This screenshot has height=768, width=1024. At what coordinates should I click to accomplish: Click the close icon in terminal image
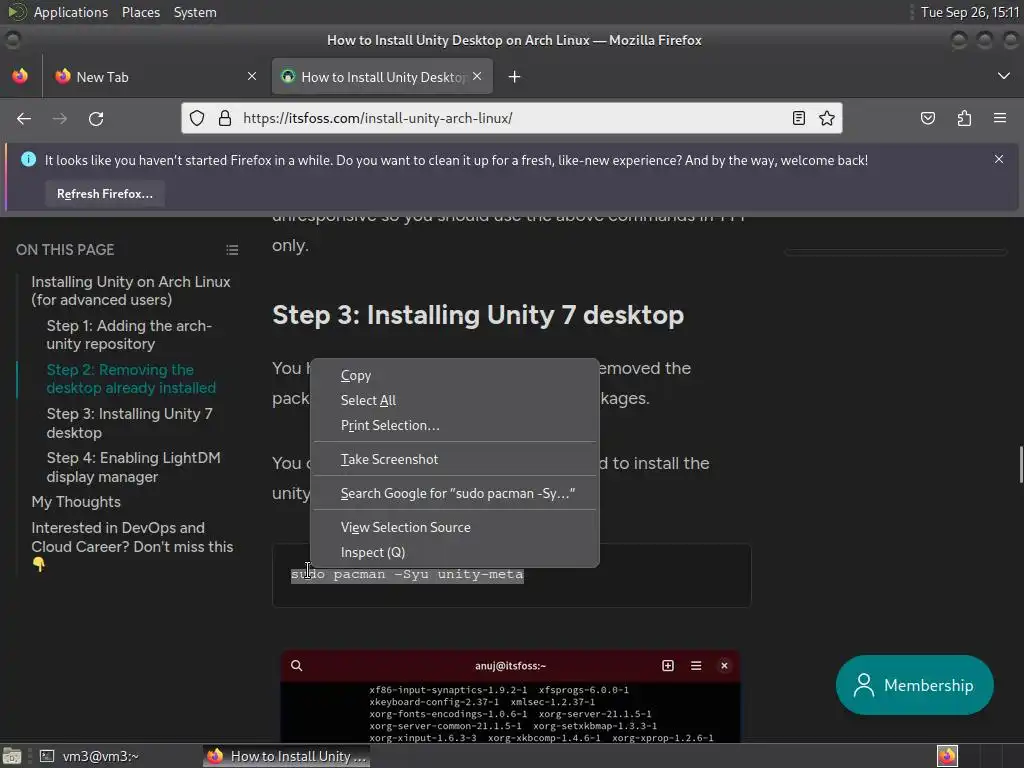[724, 665]
